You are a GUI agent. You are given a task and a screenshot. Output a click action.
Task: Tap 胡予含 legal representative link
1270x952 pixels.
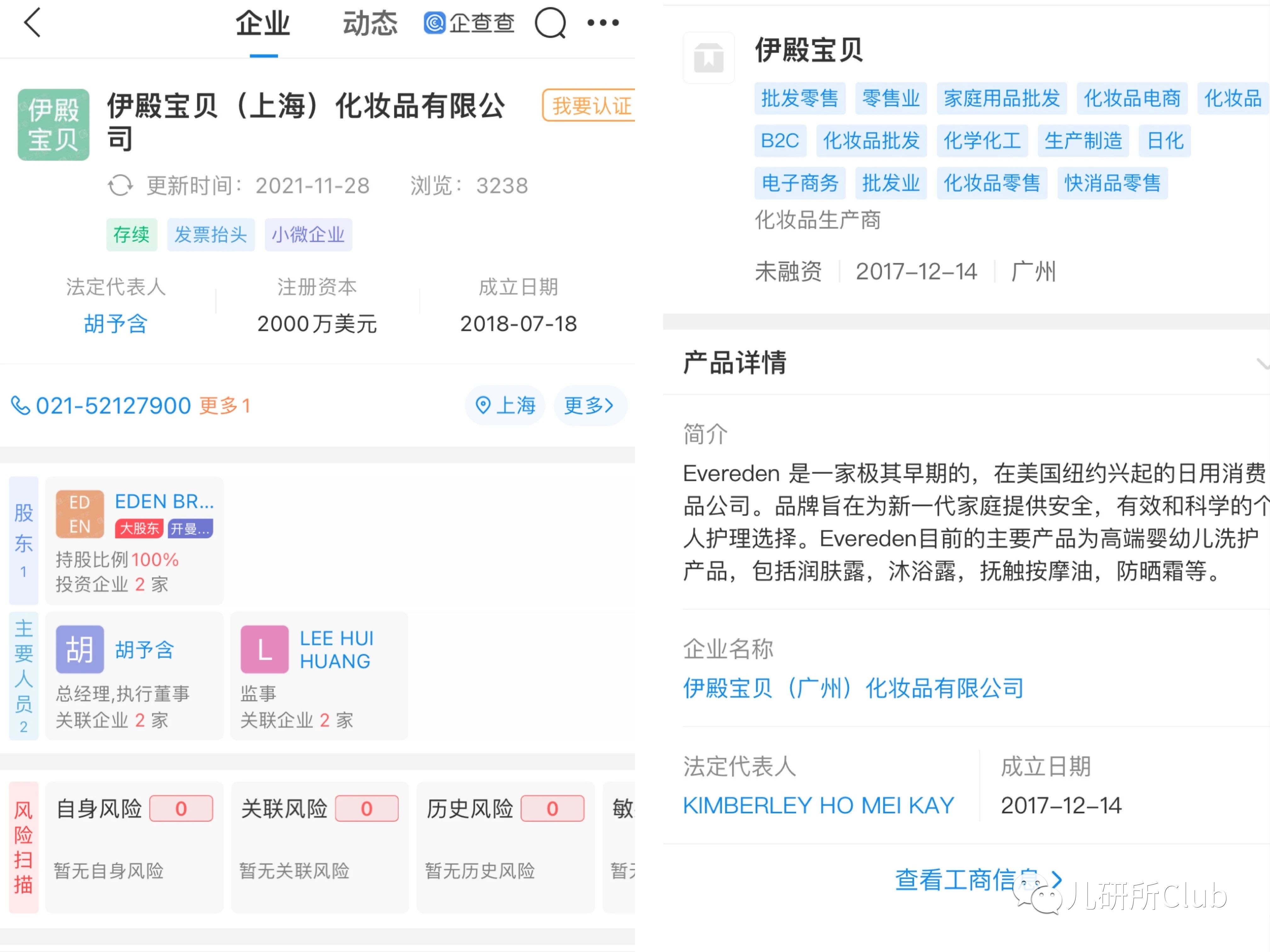point(115,324)
